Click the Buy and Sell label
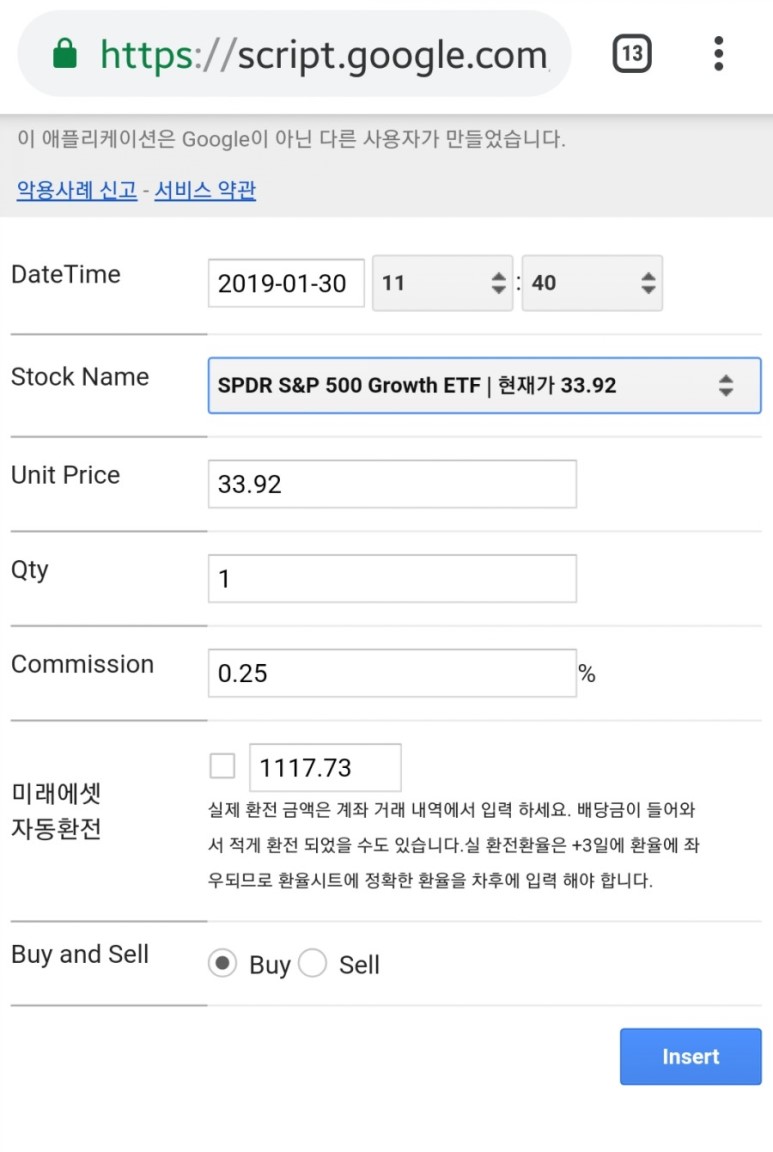 (80, 954)
